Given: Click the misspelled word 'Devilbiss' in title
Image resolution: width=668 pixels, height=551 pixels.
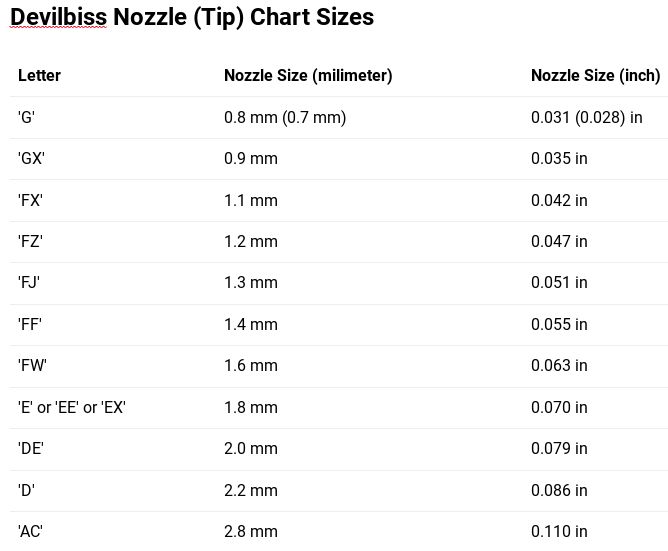Looking at the screenshot, I should point(58,18).
